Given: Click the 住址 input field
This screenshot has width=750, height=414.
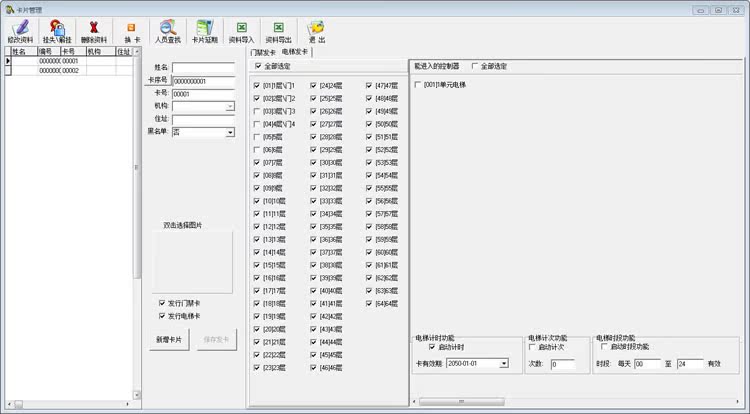Looking at the screenshot, I should coord(203,119).
